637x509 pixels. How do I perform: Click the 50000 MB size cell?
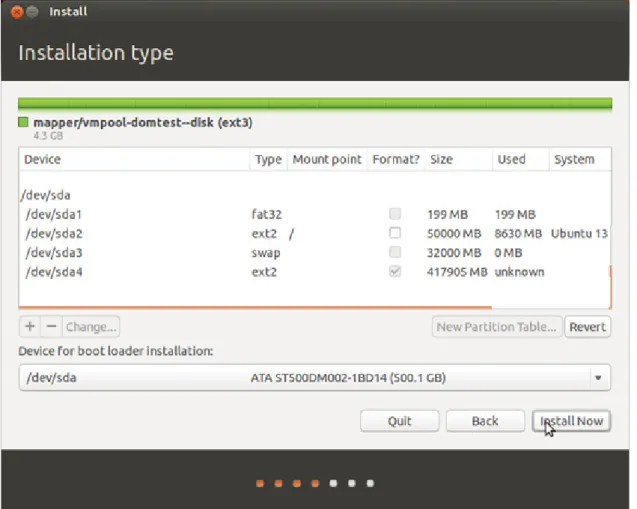tap(454, 234)
